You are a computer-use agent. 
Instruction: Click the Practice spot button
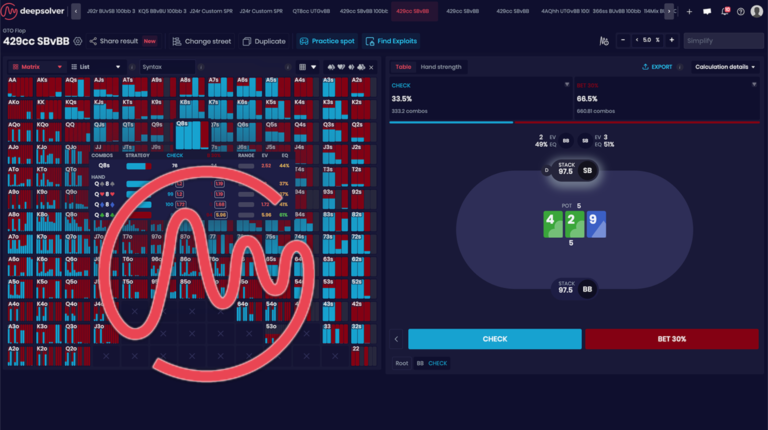click(327, 41)
